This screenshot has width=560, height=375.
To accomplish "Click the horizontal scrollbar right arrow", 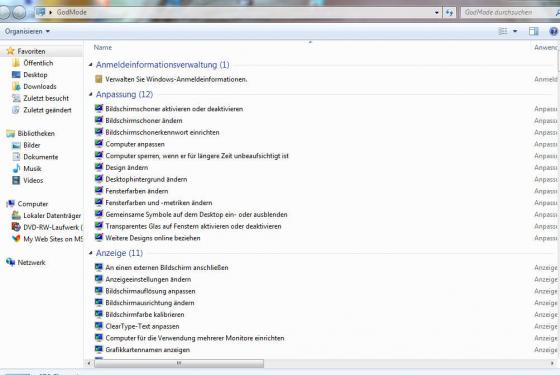I will click(552, 363).
